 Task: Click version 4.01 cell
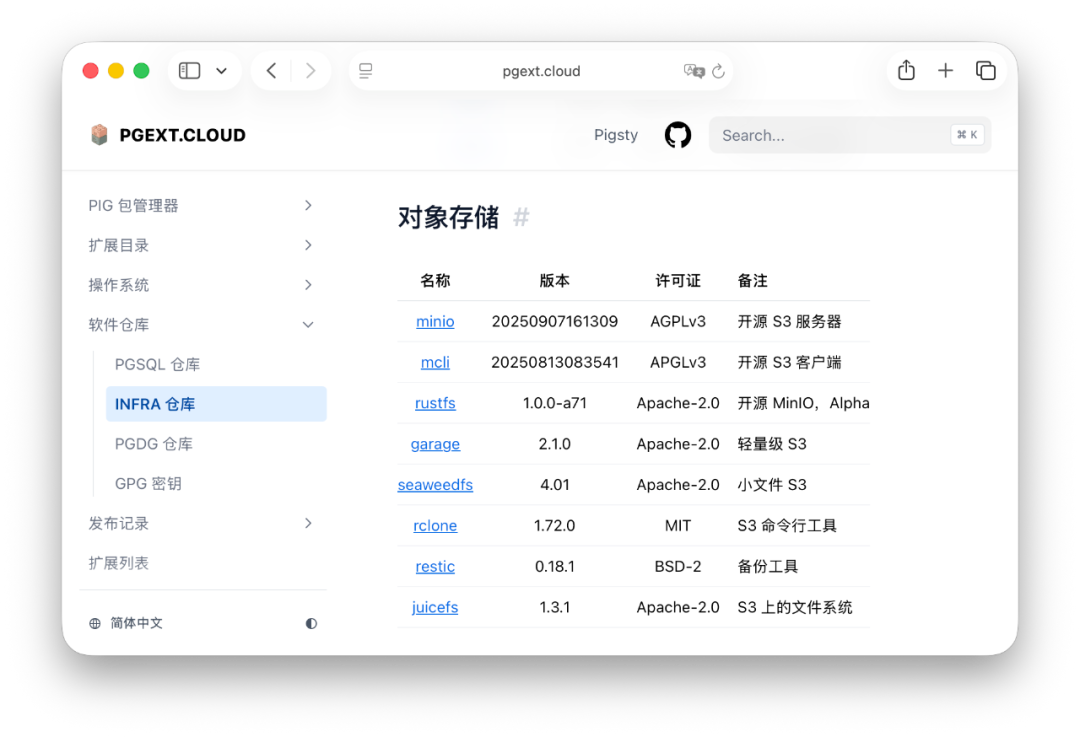click(554, 485)
